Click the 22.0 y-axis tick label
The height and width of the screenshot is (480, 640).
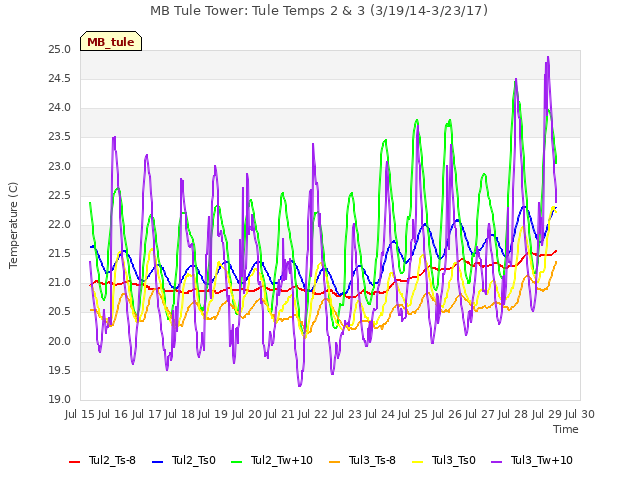pyautogui.click(x=60, y=224)
